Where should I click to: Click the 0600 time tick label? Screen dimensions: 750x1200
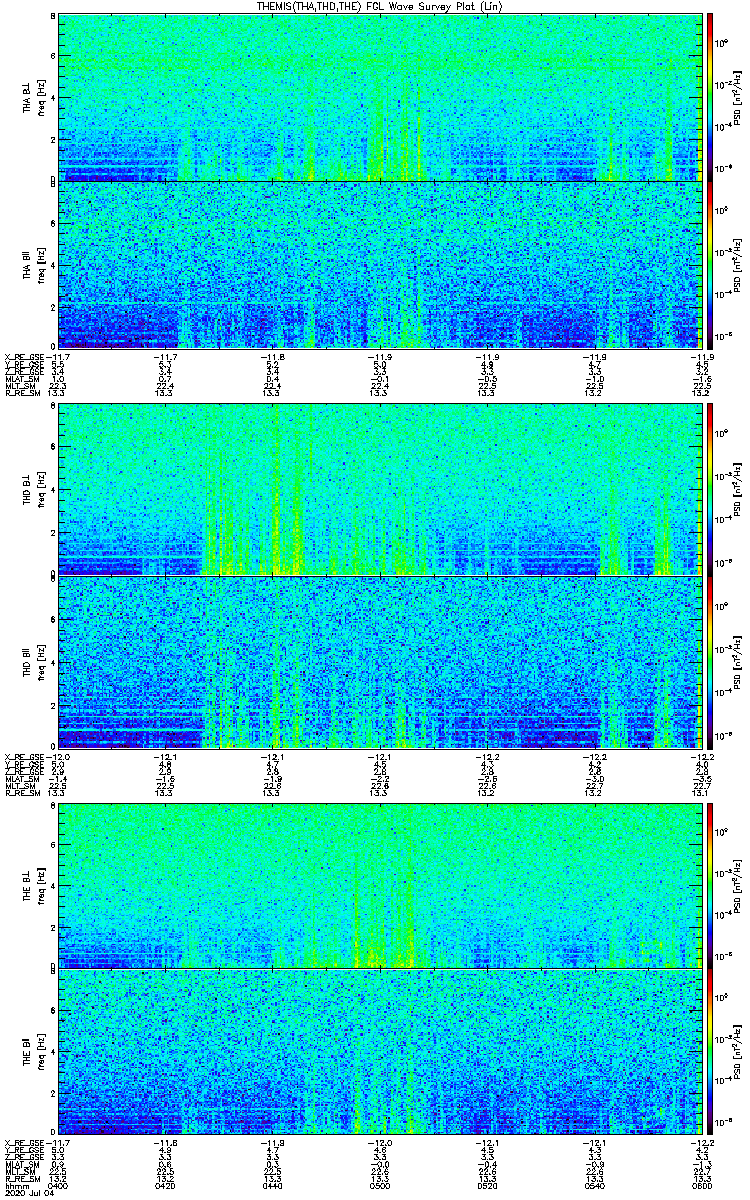coord(690,1185)
